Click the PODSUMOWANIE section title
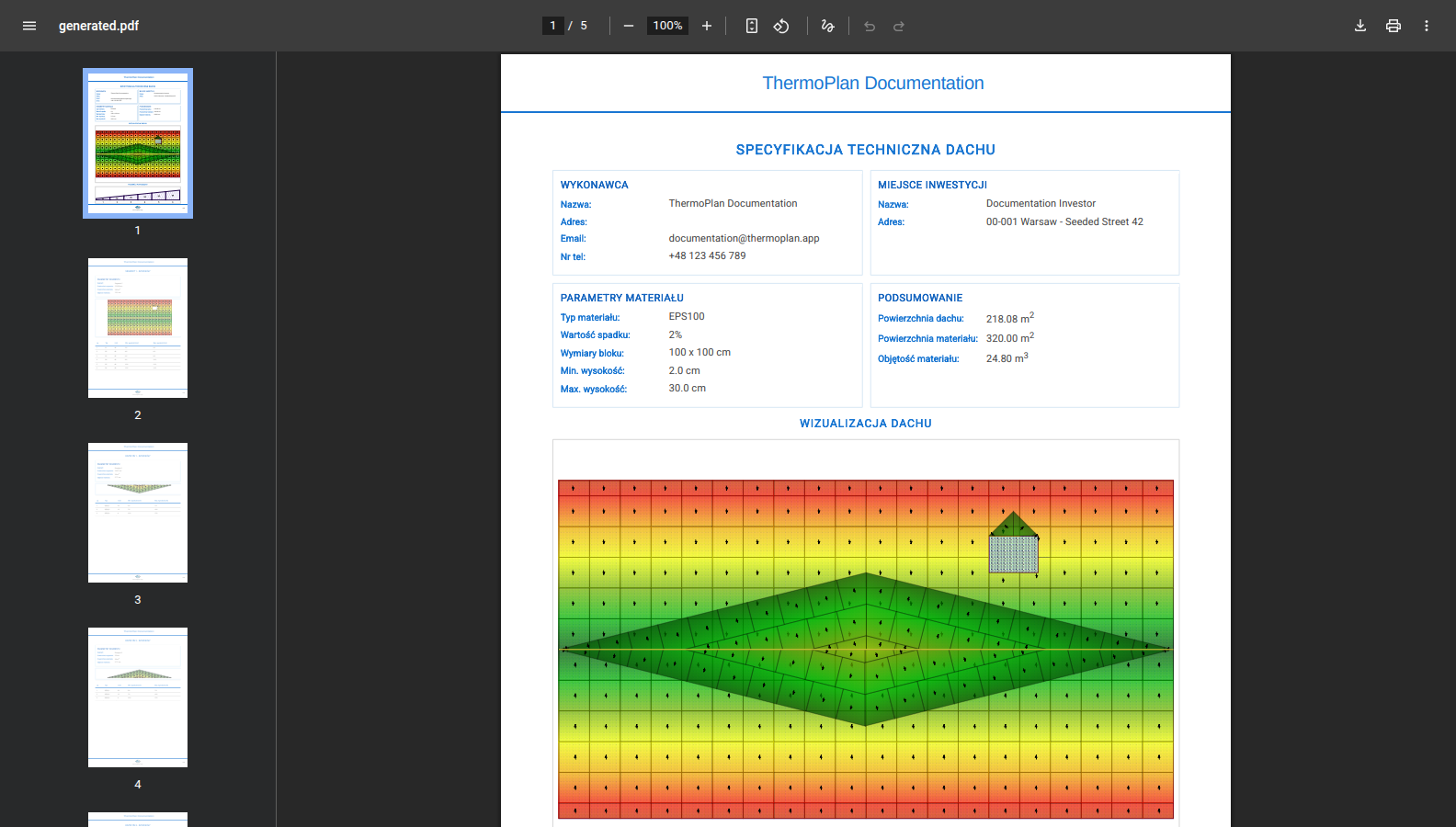The height and width of the screenshot is (827, 1456). pyautogui.click(x=920, y=299)
